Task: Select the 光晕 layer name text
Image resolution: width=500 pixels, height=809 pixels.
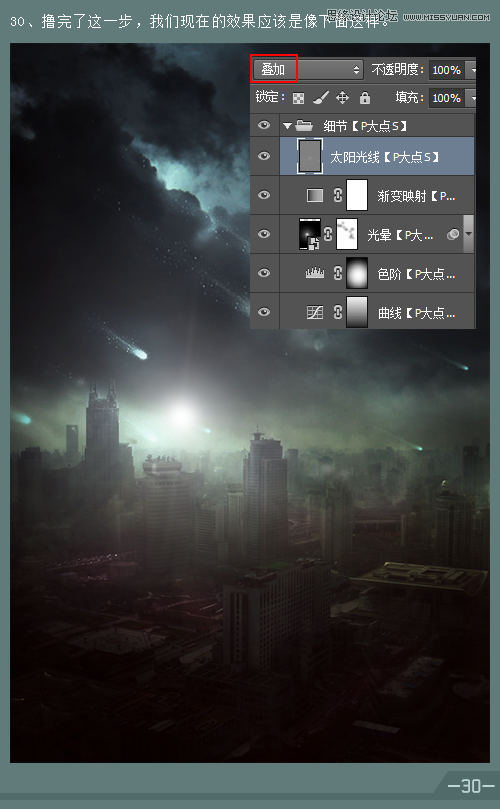Action: coord(400,235)
